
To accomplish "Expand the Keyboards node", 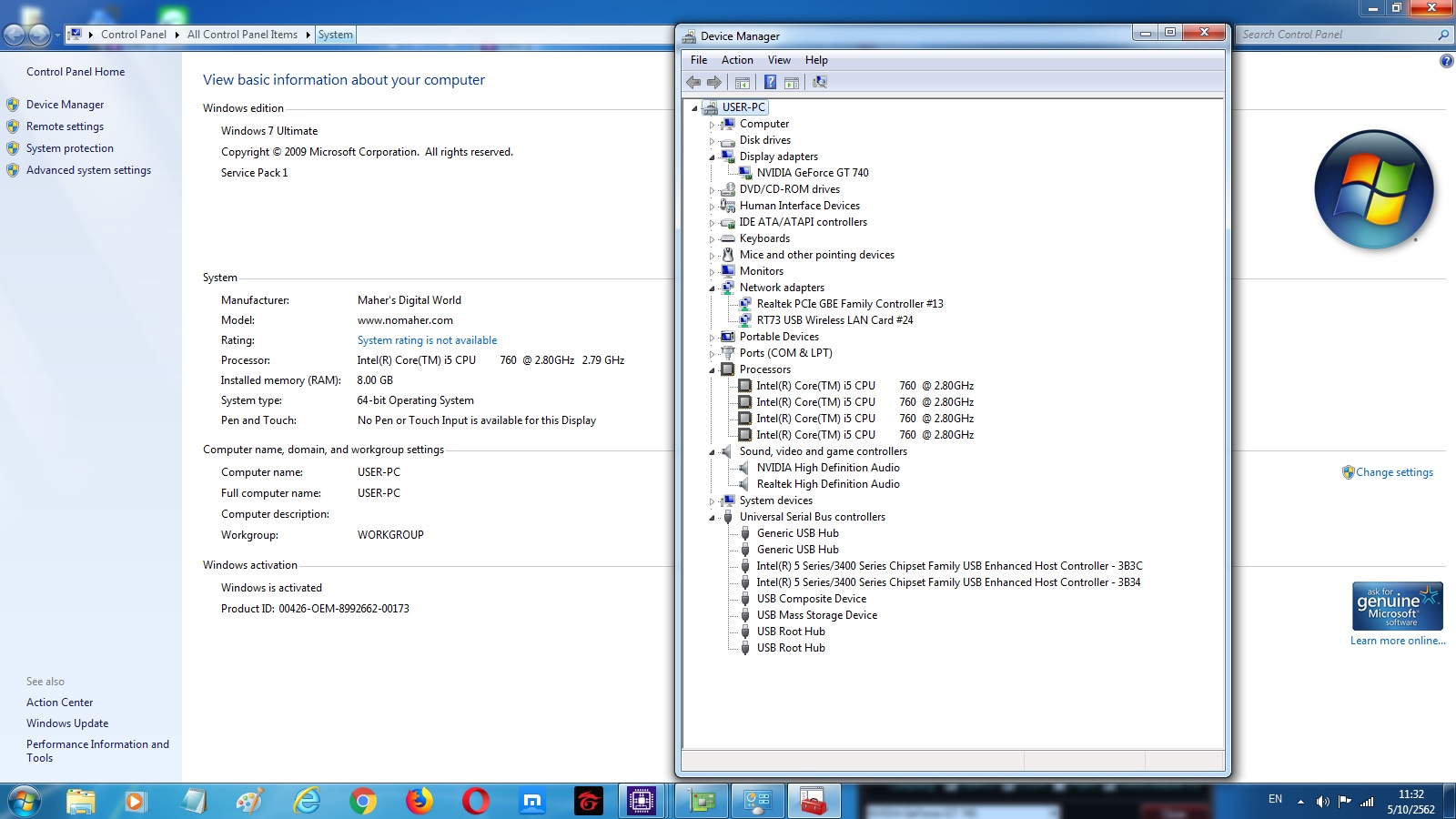I will (713, 239).
